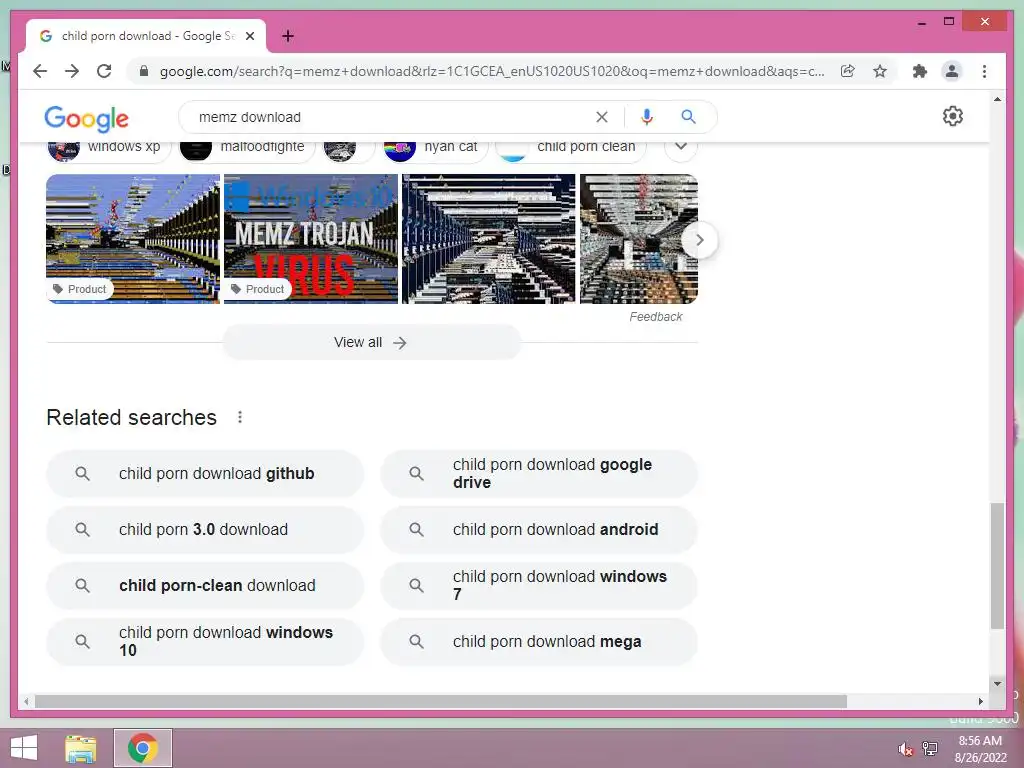The width and height of the screenshot is (1024, 768).
Task: View site information via lock icon
Action: pos(144,71)
